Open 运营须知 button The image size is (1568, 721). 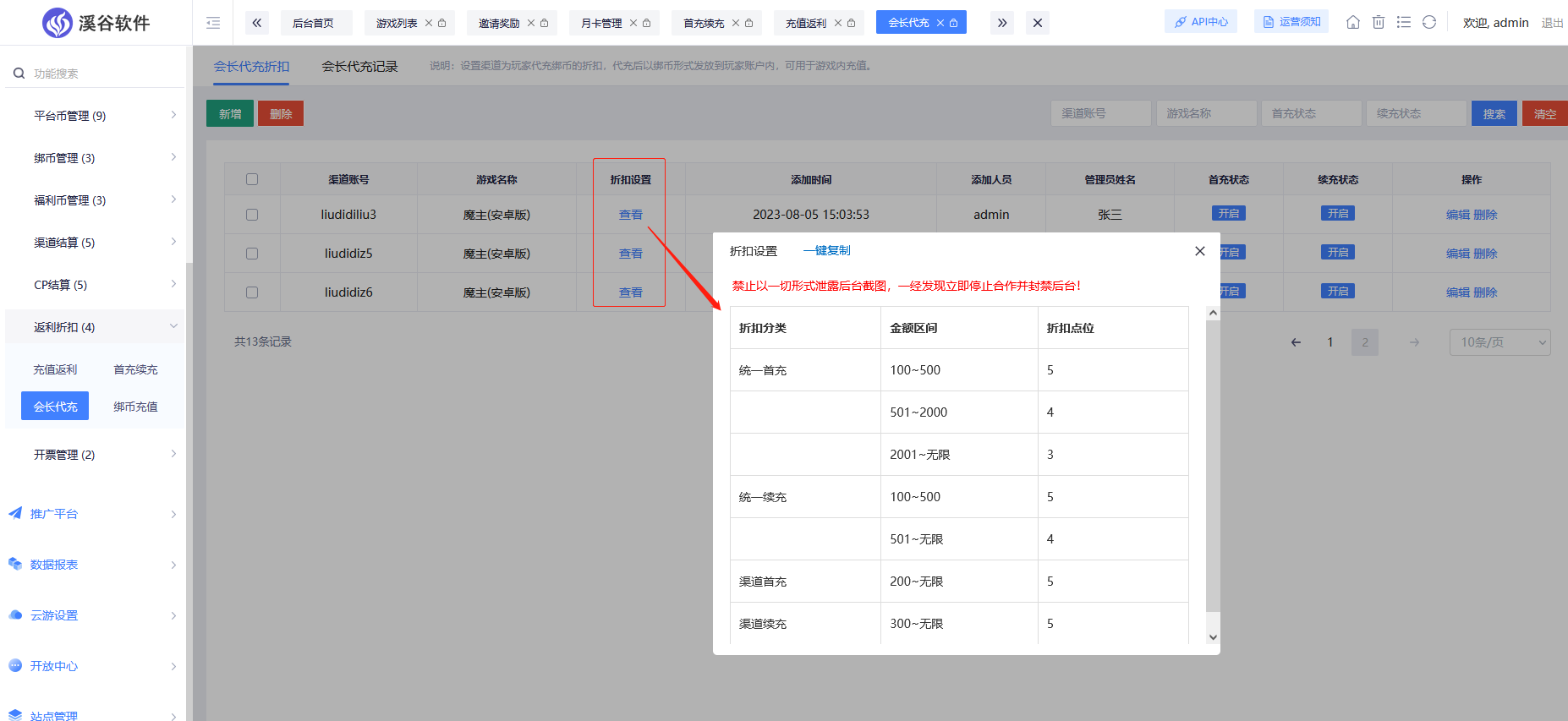[x=1291, y=22]
